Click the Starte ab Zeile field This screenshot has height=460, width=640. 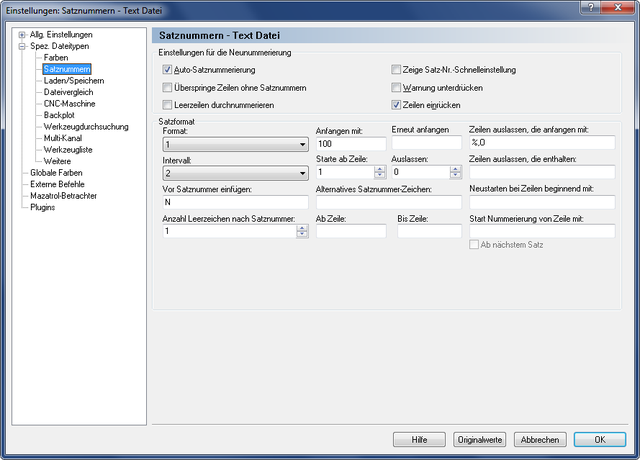[x=345, y=172]
